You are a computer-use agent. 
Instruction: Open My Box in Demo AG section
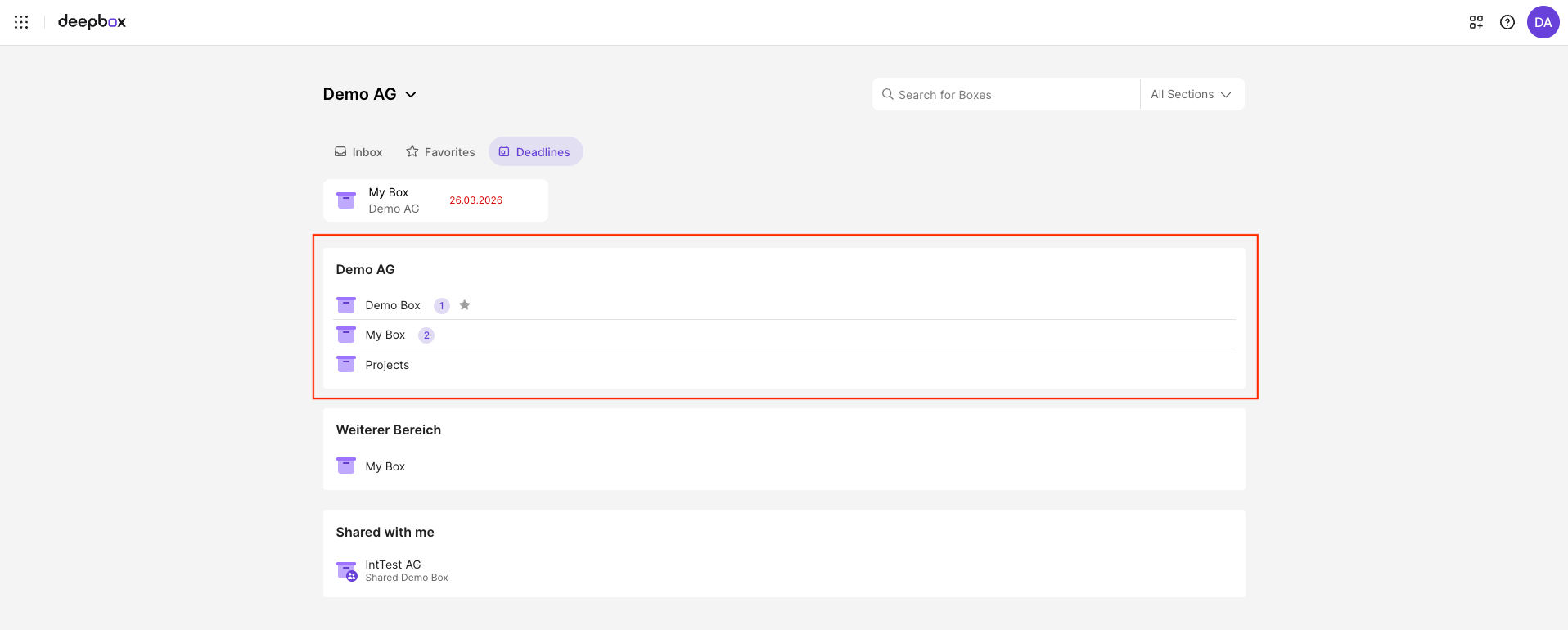pos(385,335)
